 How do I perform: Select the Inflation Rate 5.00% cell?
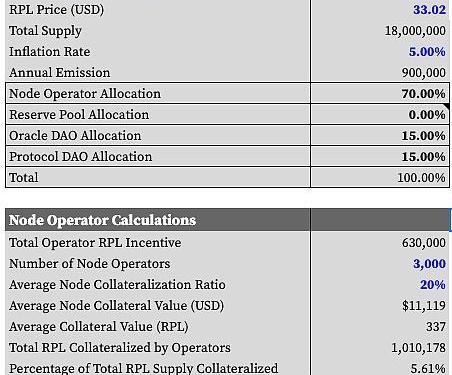tap(380, 52)
